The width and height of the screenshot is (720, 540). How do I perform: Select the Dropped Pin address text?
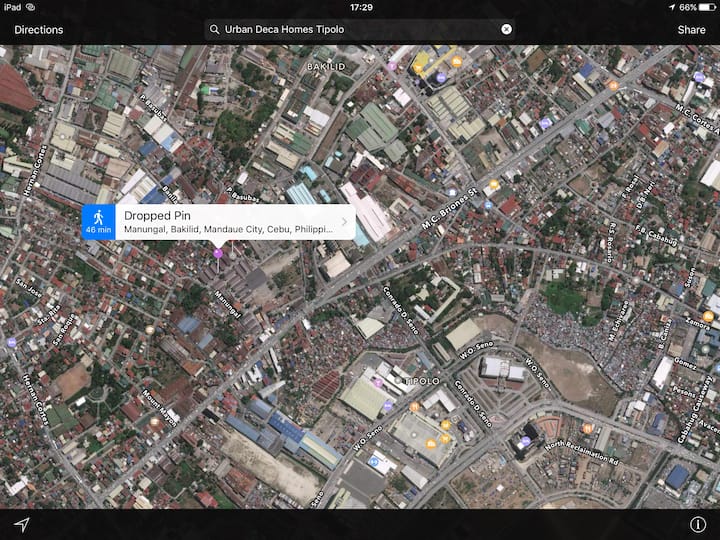click(228, 230)
